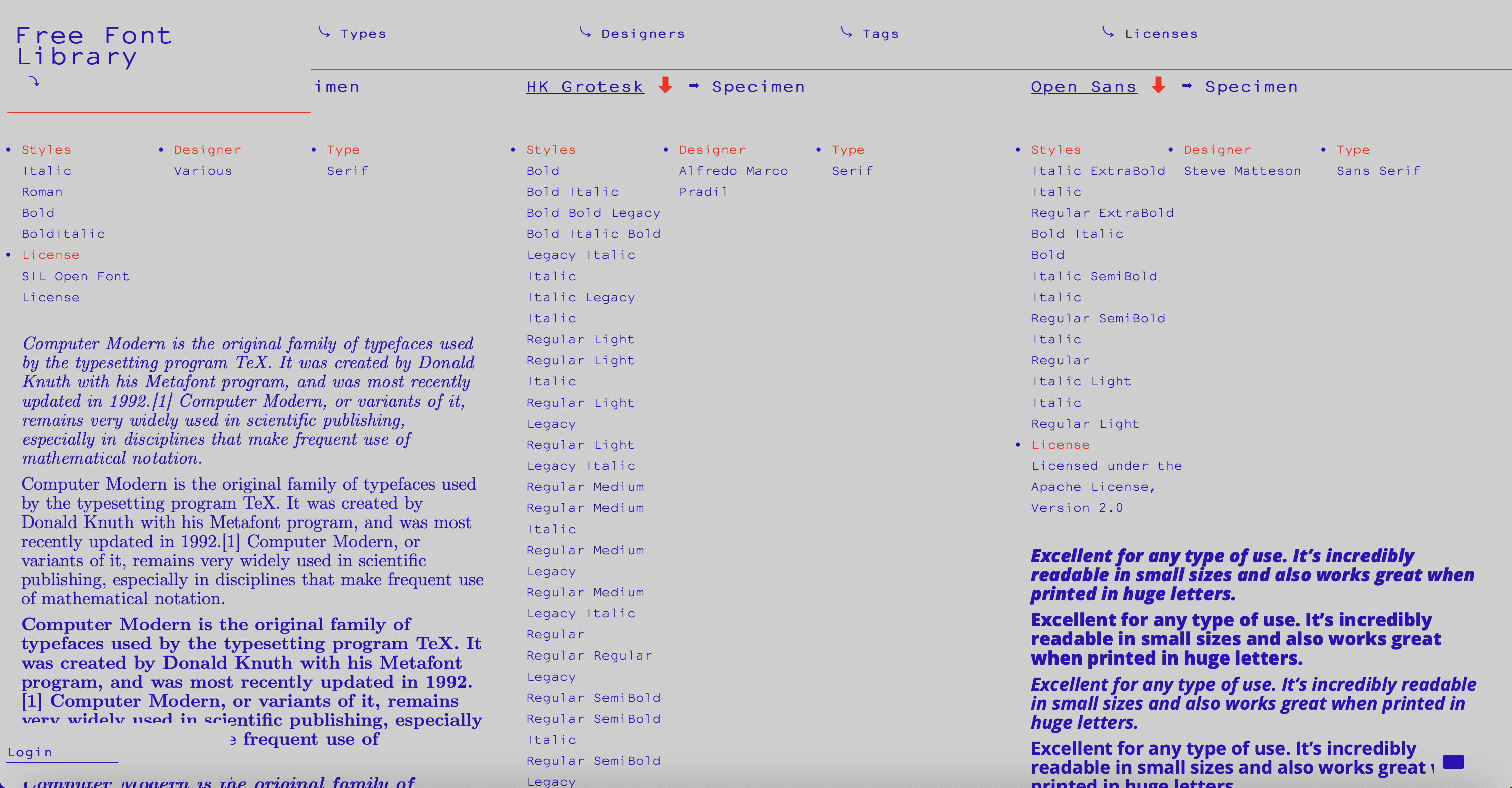The height and width of the screenshot is (788, 1512).
Task: Click the 'Pradil' designer text
Action: (x=703, y=192)
